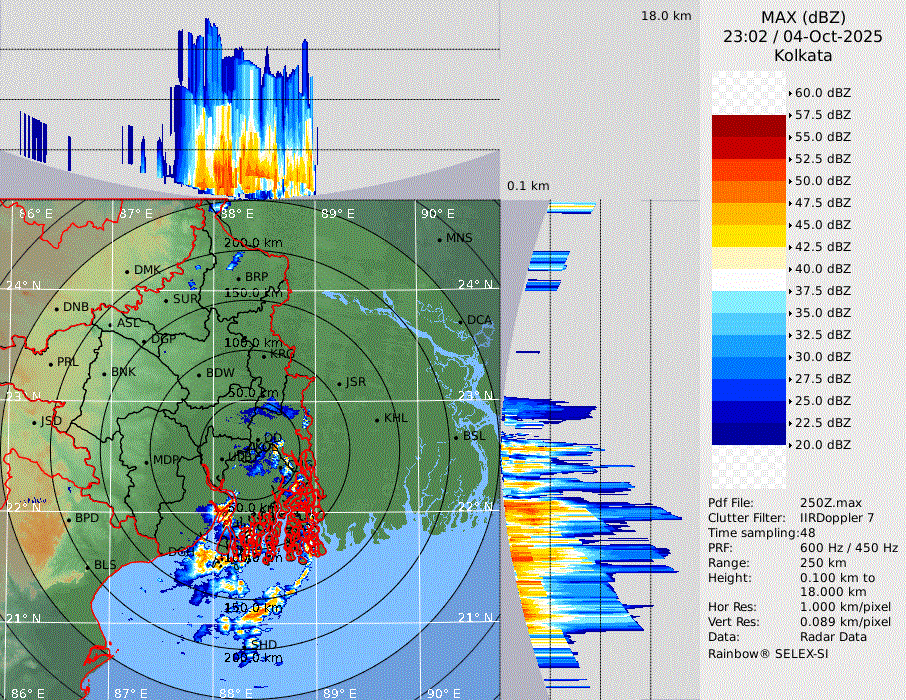The image size is (906, 700).
Task: Click the 18.0 km height label
Action: [x=666, y=16]
